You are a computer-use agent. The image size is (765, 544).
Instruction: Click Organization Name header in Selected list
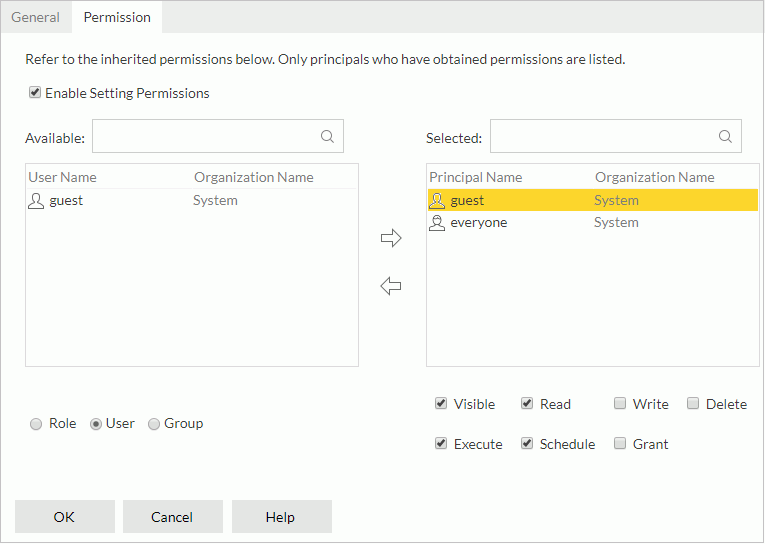pyautogui.click(x=655, y=177)
